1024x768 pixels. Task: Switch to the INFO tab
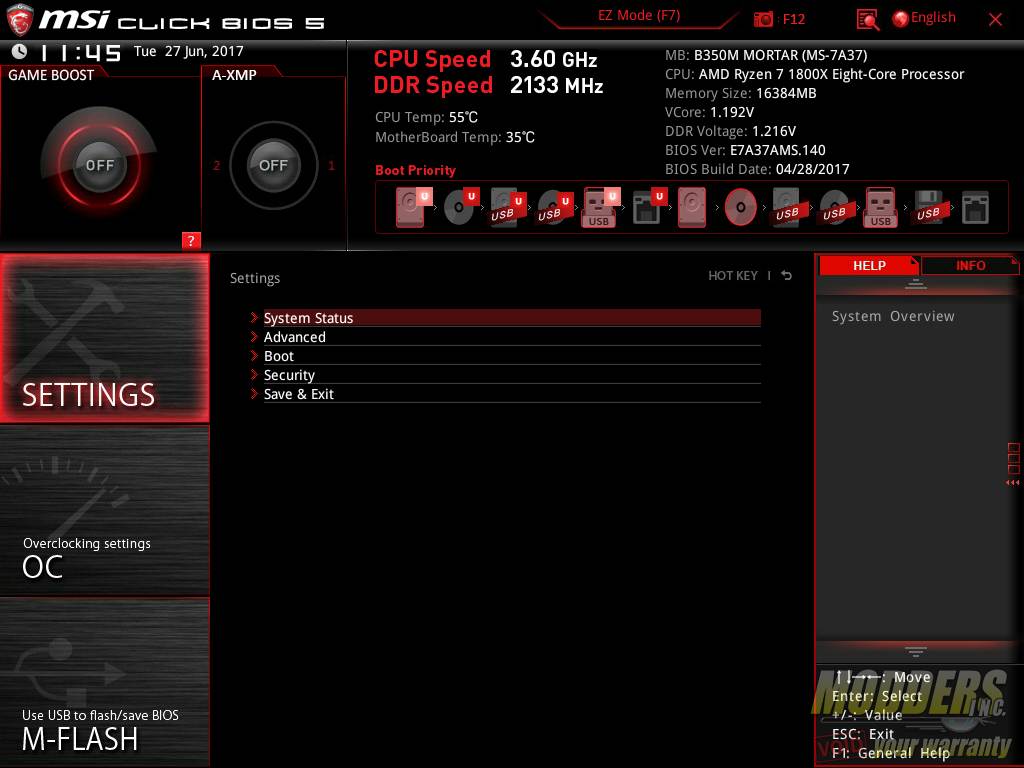[x=970, y=265]
